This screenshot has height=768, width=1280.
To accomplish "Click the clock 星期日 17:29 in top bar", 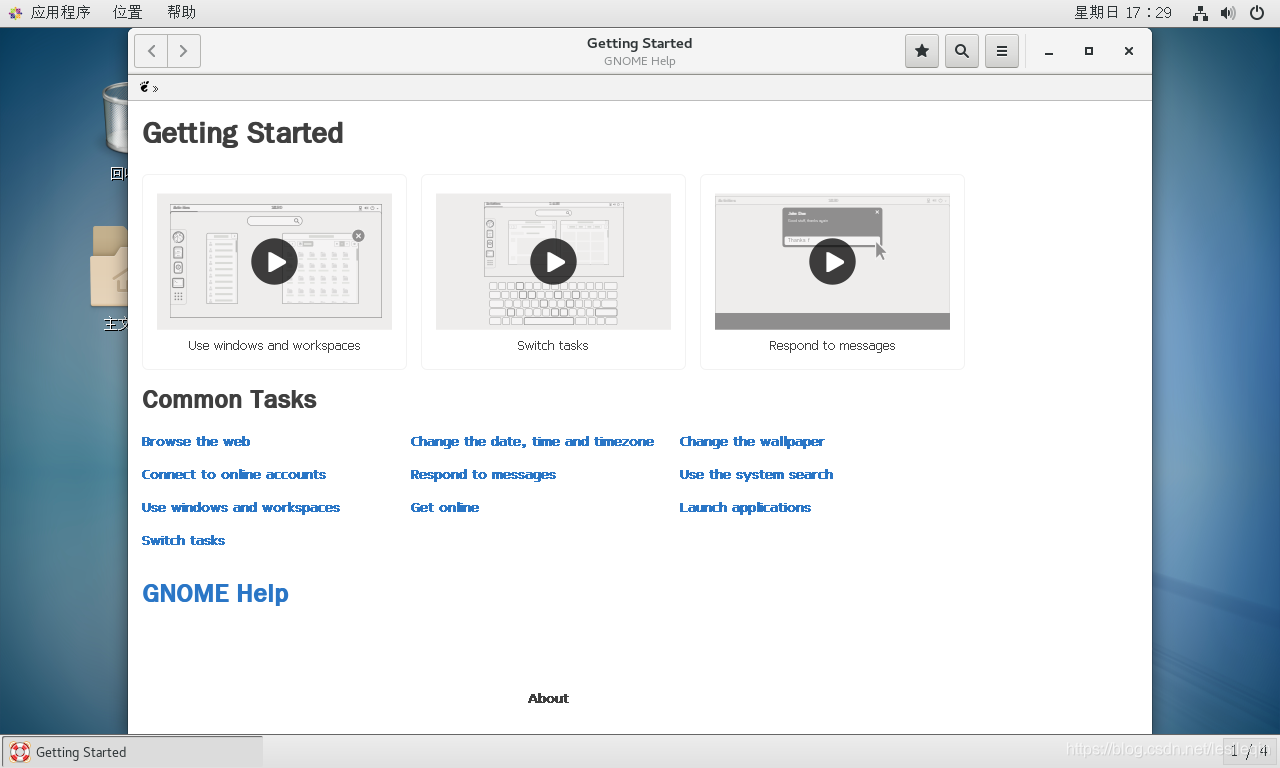I will click(x=1123, y=13).
